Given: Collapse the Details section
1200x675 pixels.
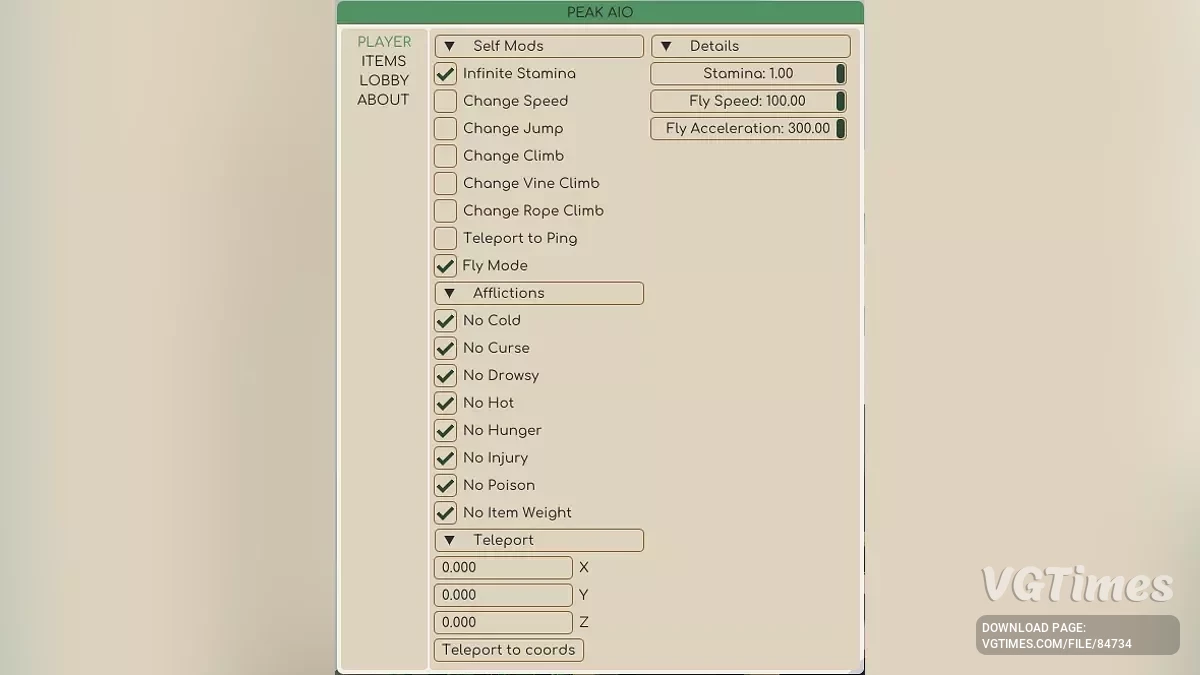Looking at the screenshot, I should (666, 46).
